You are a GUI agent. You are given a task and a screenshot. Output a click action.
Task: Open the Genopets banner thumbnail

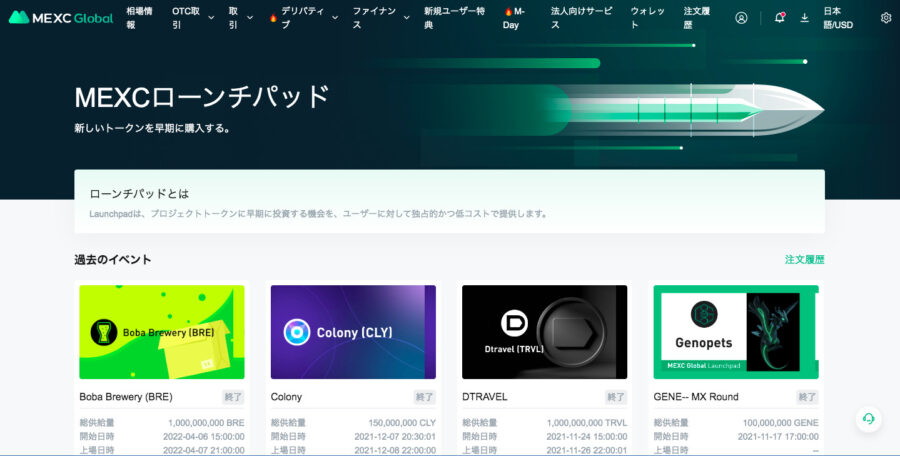pos(736,332)
